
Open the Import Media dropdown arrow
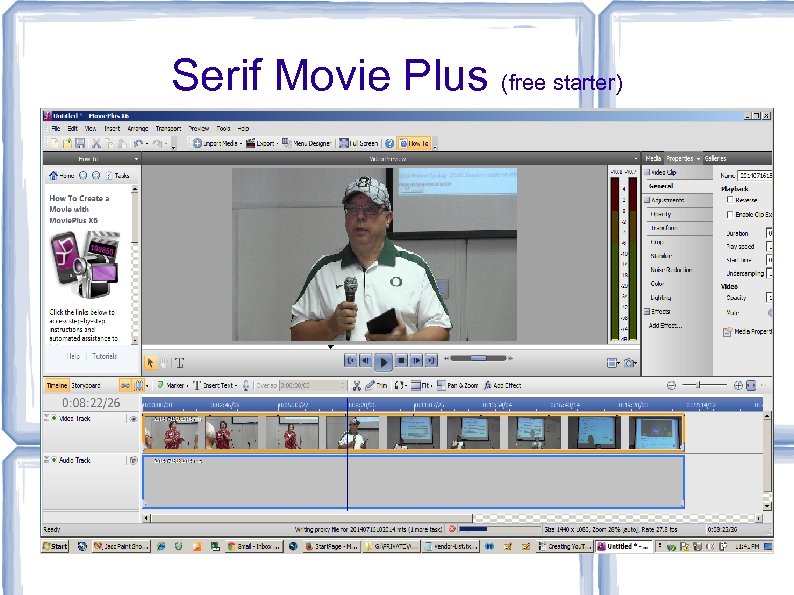(x=241, y=144)
